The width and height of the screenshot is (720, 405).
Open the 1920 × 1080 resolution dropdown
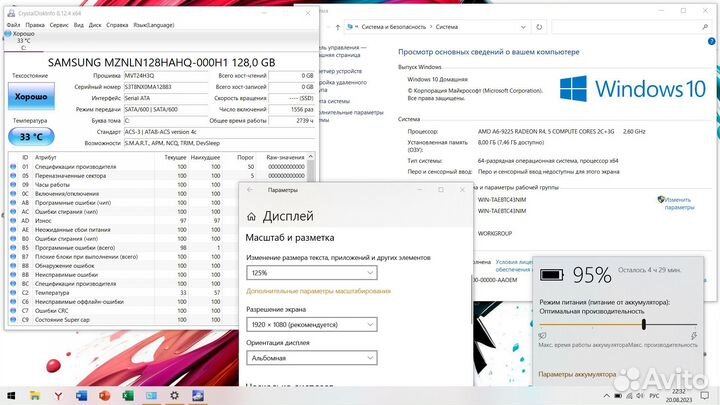coord(312,325)
